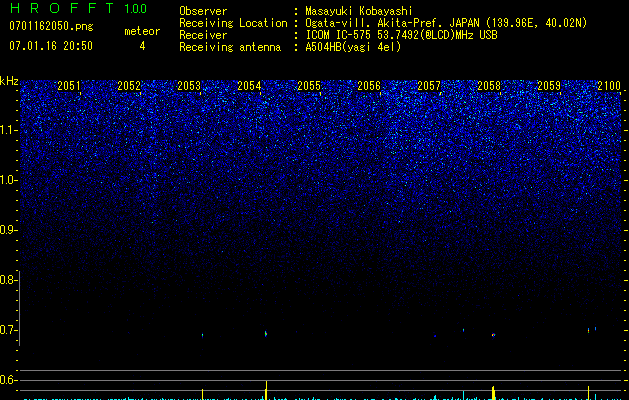Screen dimensions: 629x400
Task: Click the kHz axis unit label
Action: (9, 81)
